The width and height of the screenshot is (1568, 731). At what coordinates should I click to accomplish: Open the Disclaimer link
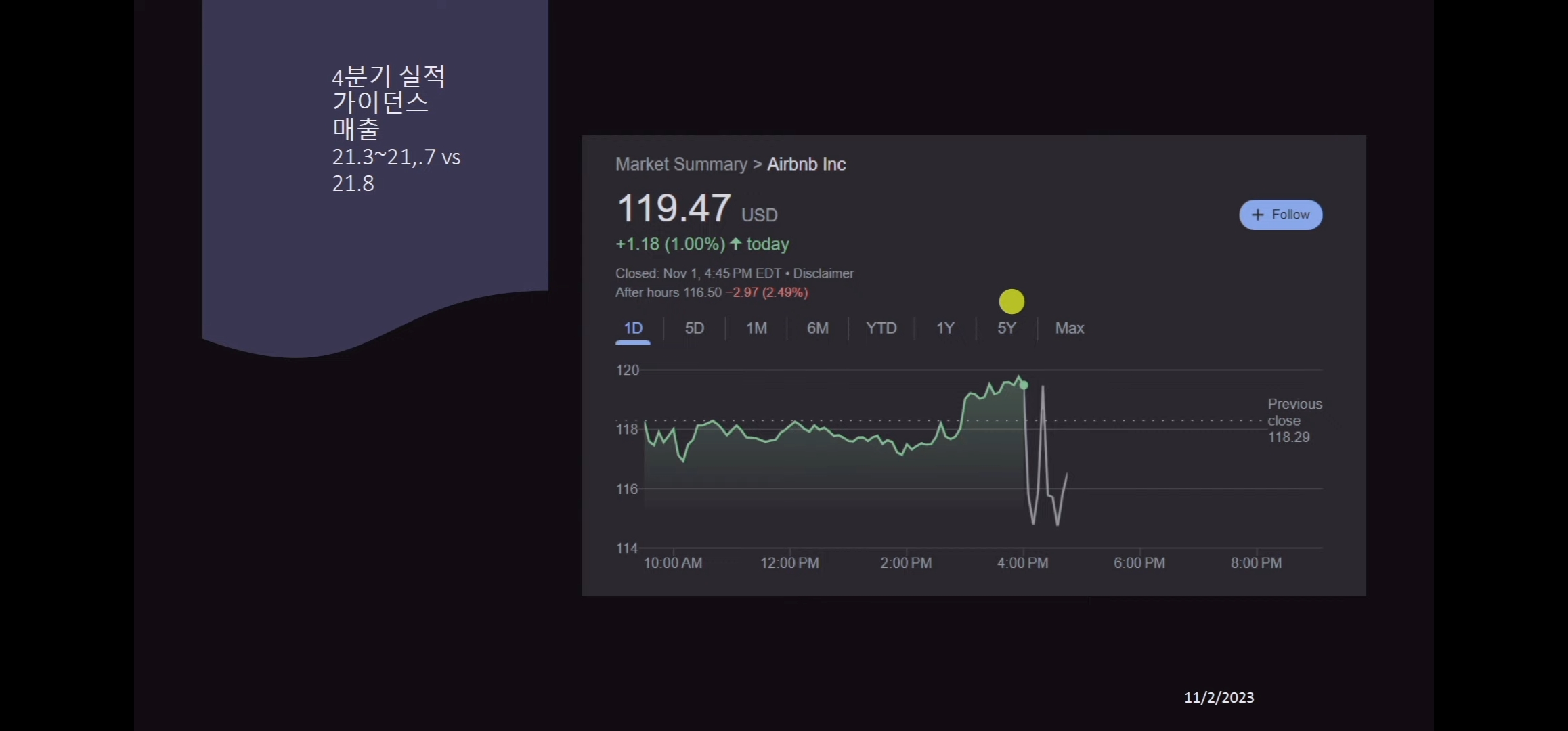(x=823, y=273)
